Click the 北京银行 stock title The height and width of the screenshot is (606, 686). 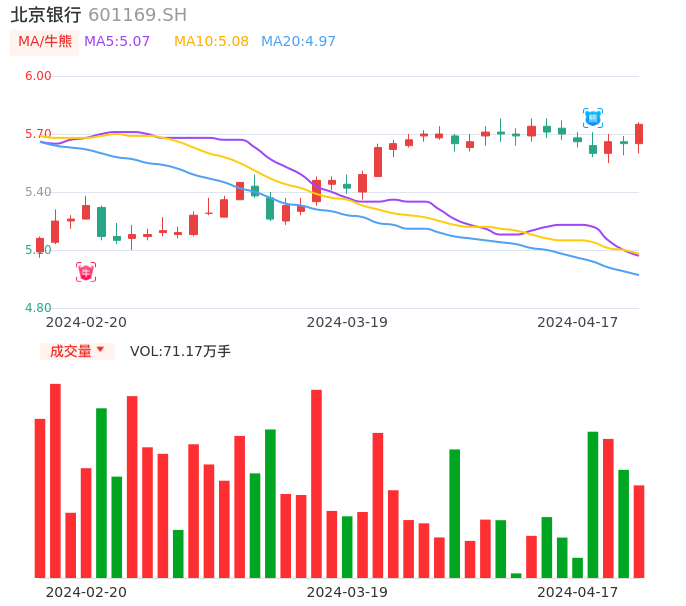[x=46, y=15]
